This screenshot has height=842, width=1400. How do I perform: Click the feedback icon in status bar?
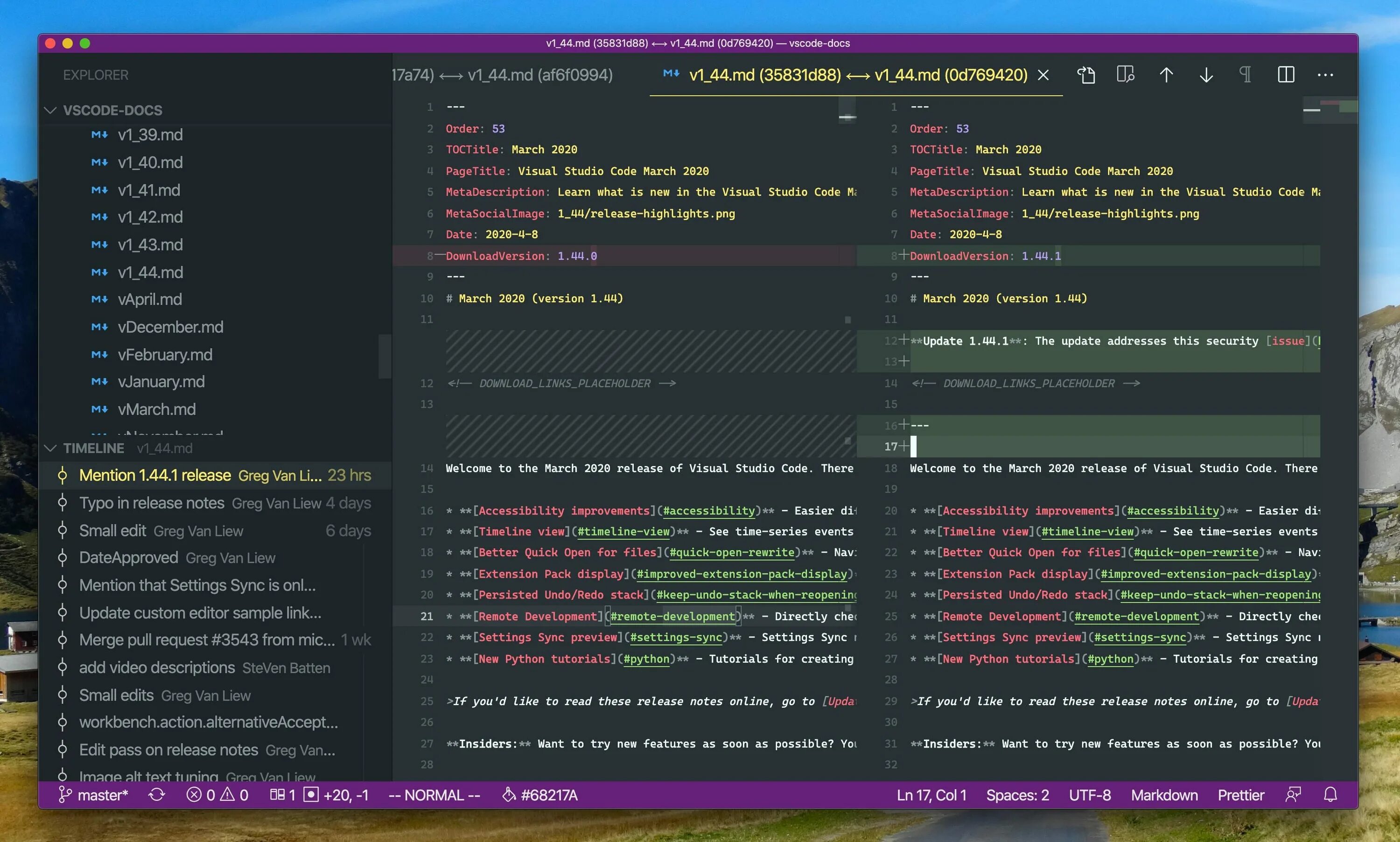click(1293, 795)
